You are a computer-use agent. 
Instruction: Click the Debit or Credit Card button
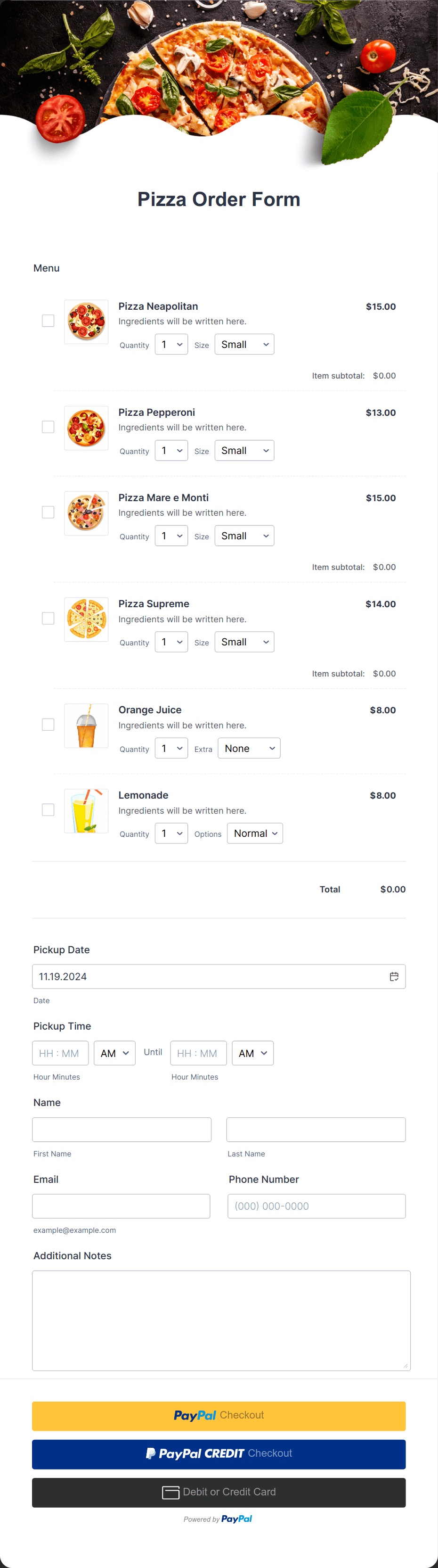coord(219,1493)
